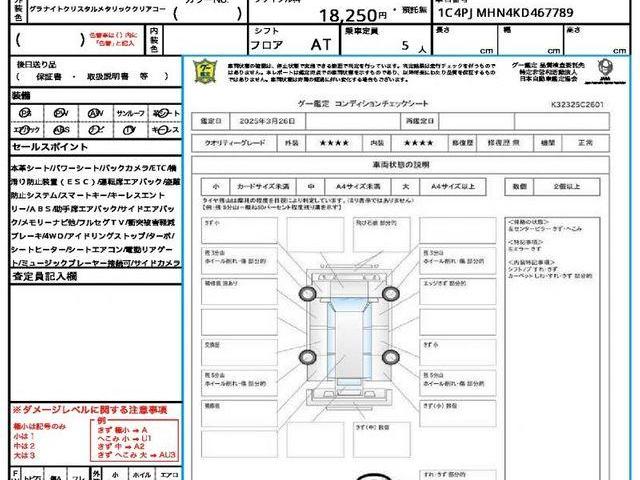The height and width of the screenshot is (480, 640).
Task: Click the すれ・きず 部分的 note box
Action: pos(458,476)
